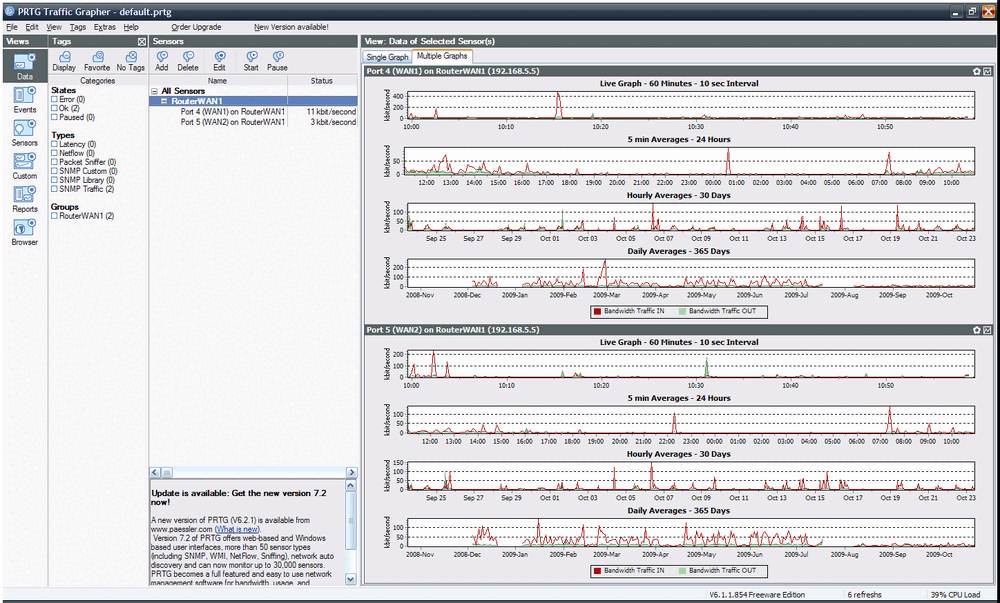Click the Categories header in Tags panel

point(98,81)
